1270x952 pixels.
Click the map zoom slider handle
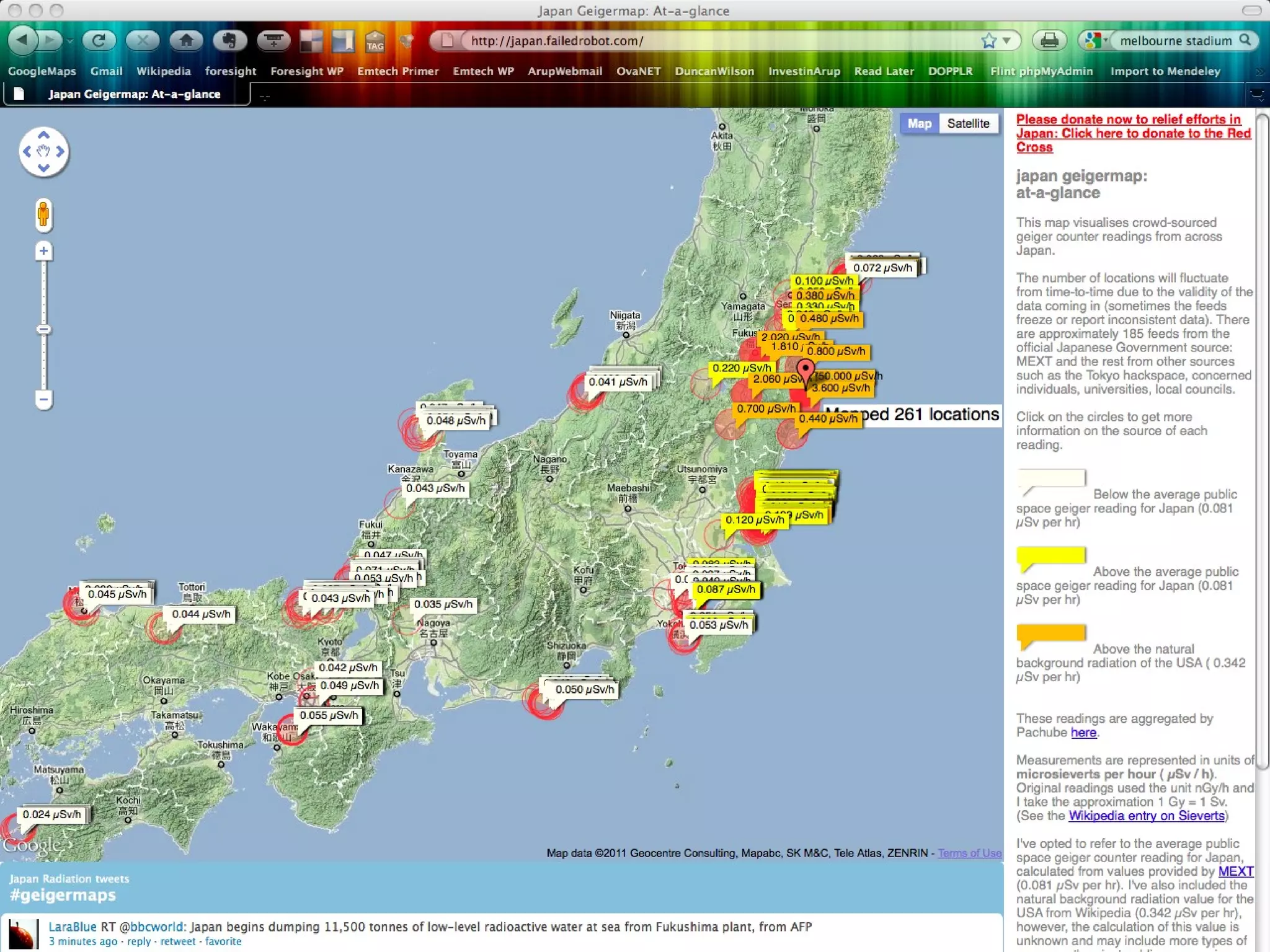(43, 329)
